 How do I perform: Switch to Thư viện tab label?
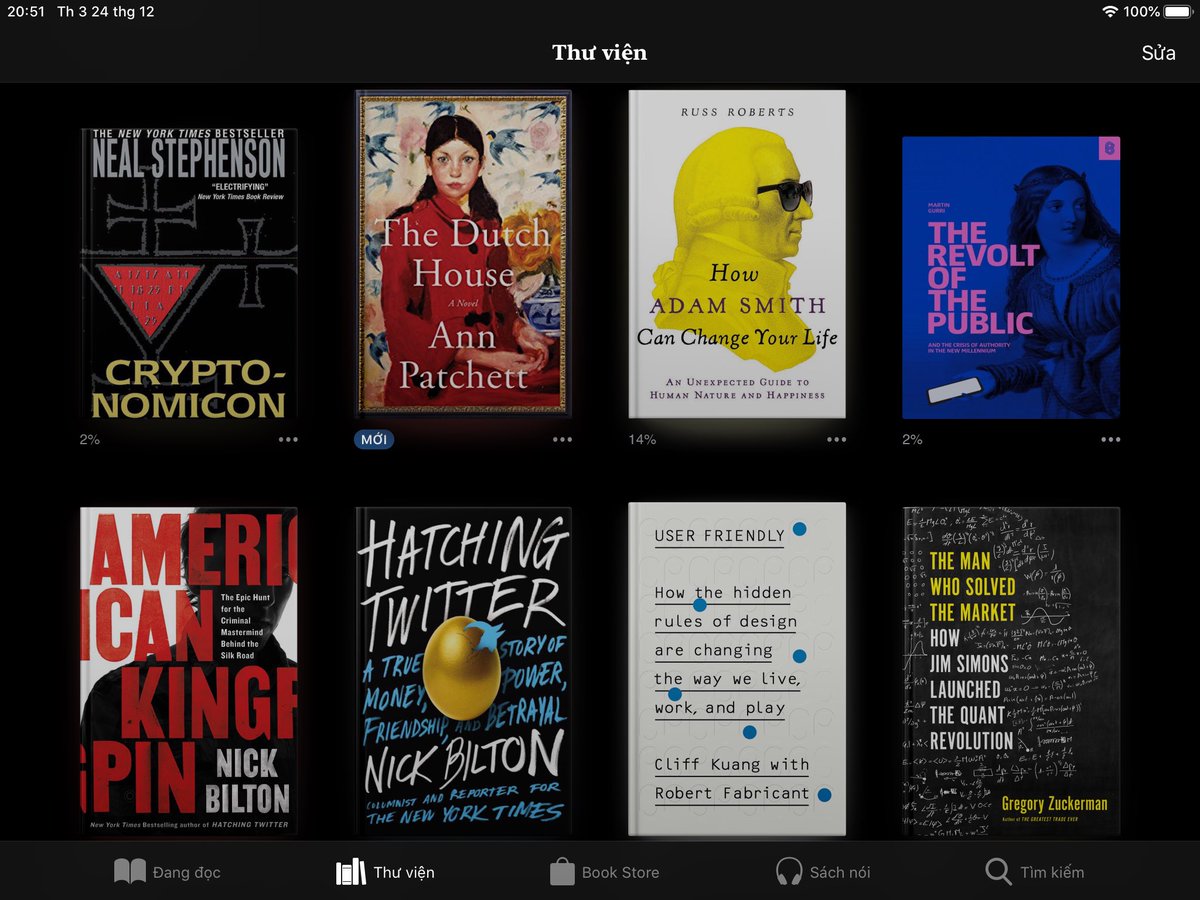[404, 872]
